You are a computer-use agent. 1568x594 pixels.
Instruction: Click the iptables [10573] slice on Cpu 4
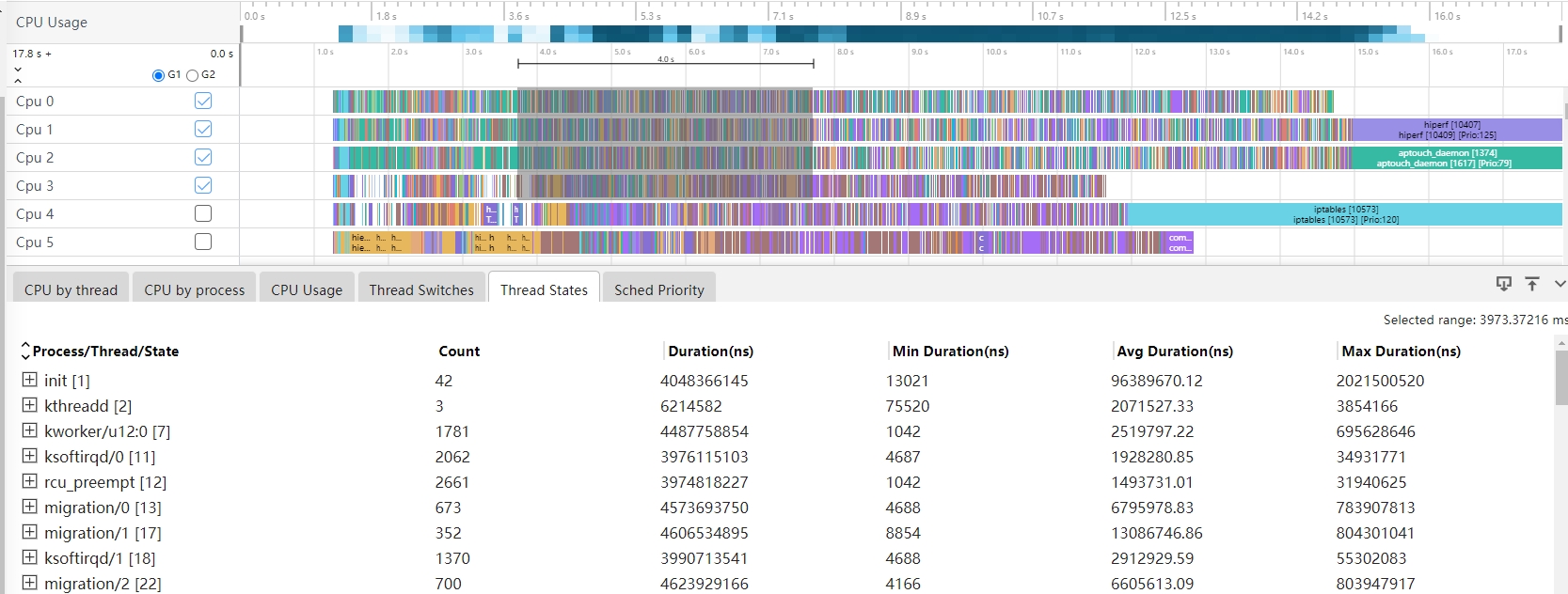[x=1344, y=214]
